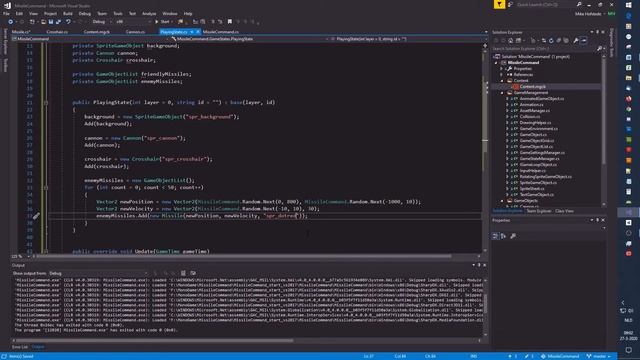This screenshot has width=640, height=360.
Task: Pin the Output panel
Action: tap(479, 265)
